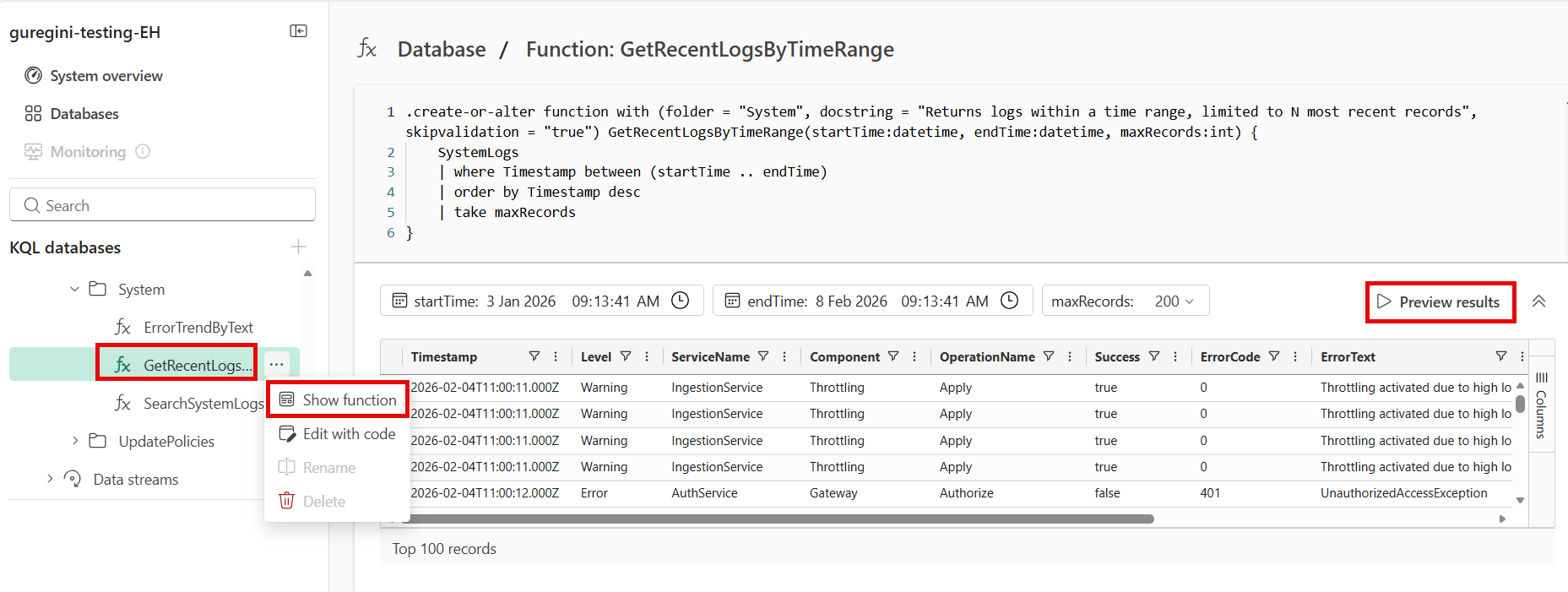Click the add KQL database plus icon
Image resolution: width=1568 pixels, height=592 pixels.
[x=298, y=247]
